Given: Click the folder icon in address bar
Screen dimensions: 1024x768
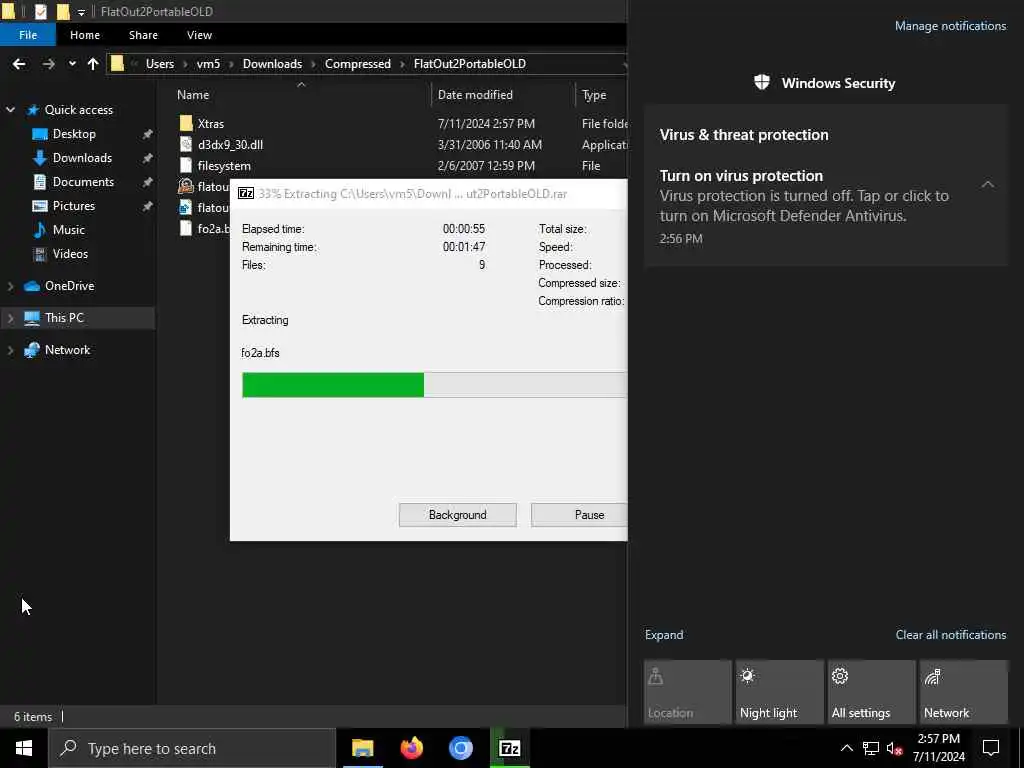Looking at the screenshot, I should (x=118, y=63).
